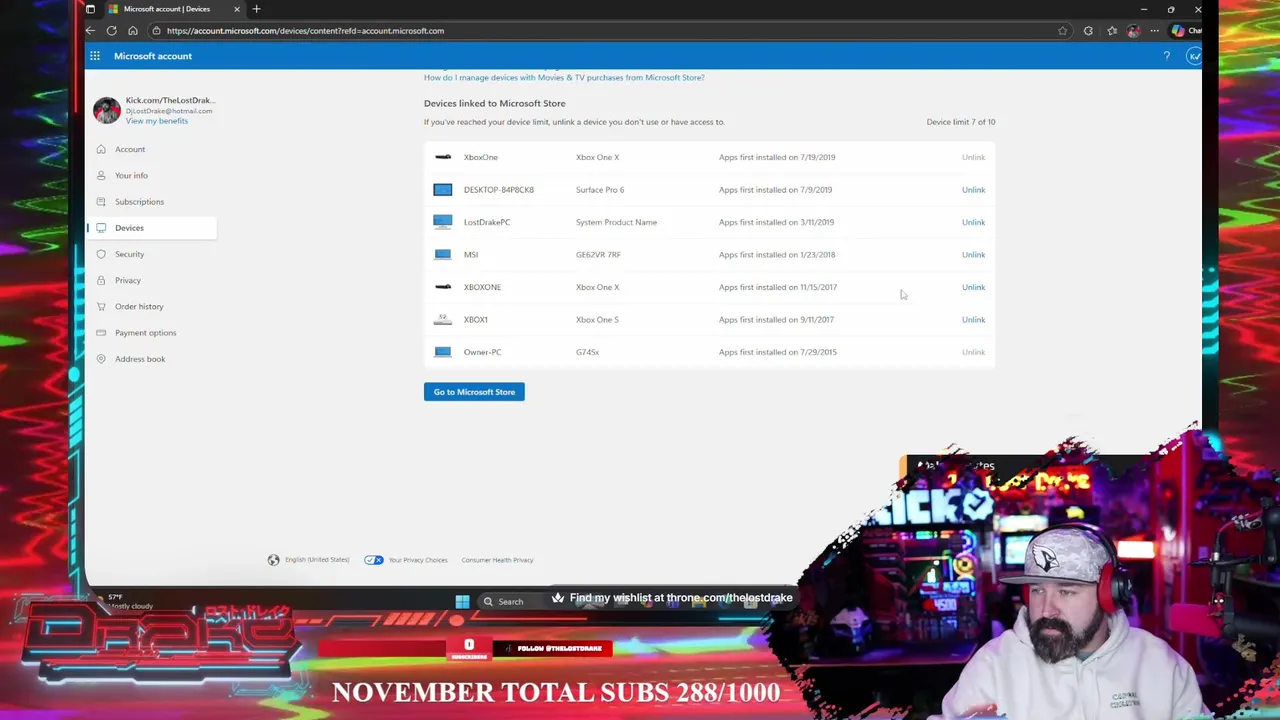Open a new browser tab

click(256, 9)
